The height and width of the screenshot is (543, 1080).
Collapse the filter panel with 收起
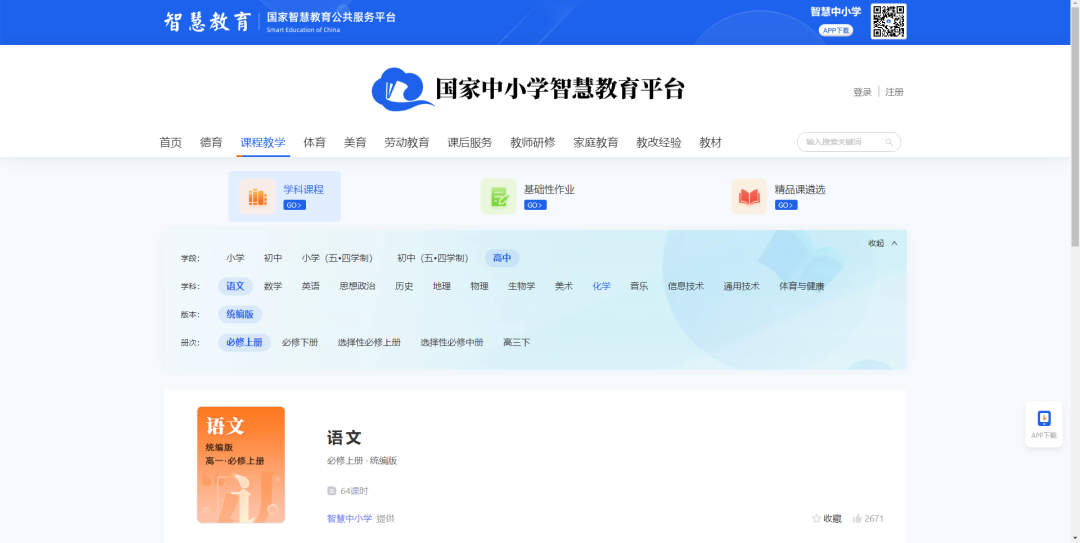coord(882,243)
